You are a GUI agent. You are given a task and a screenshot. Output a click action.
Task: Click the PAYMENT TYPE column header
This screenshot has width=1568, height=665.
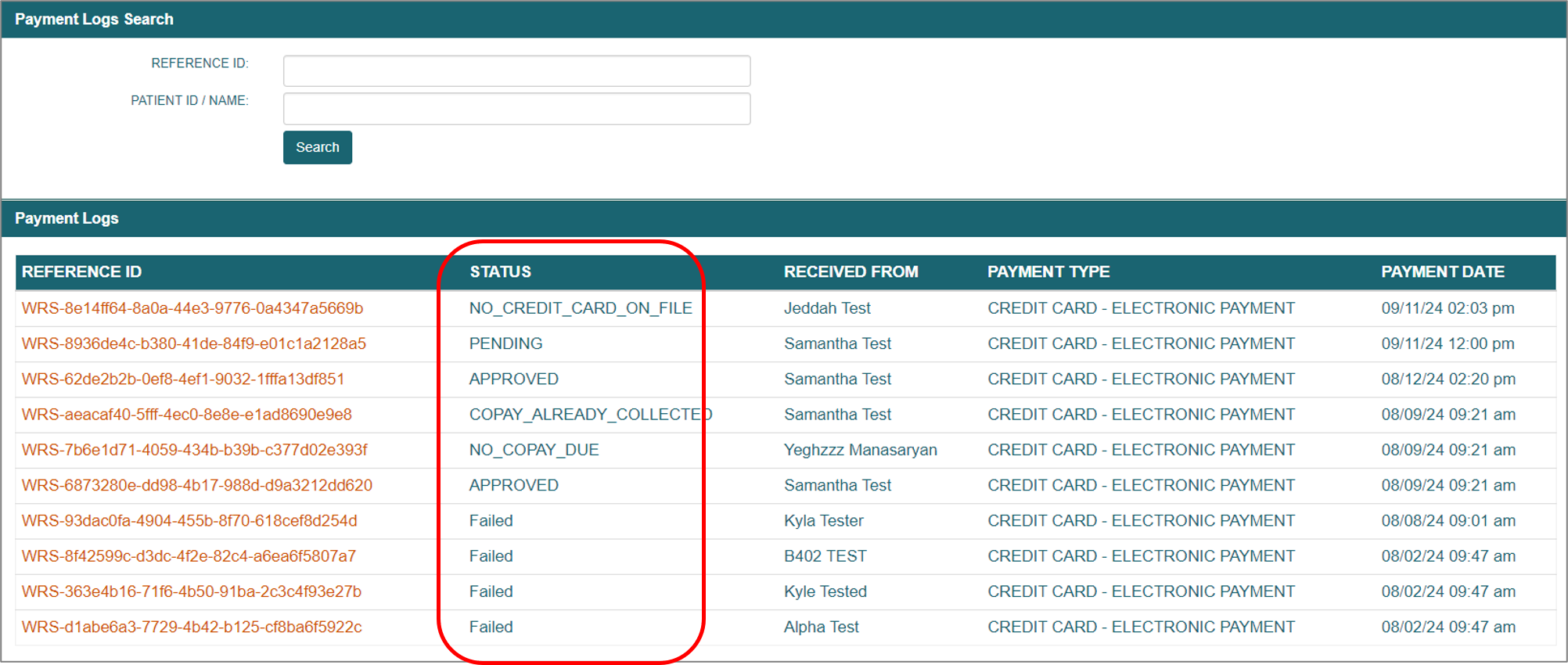(1048, 271)
